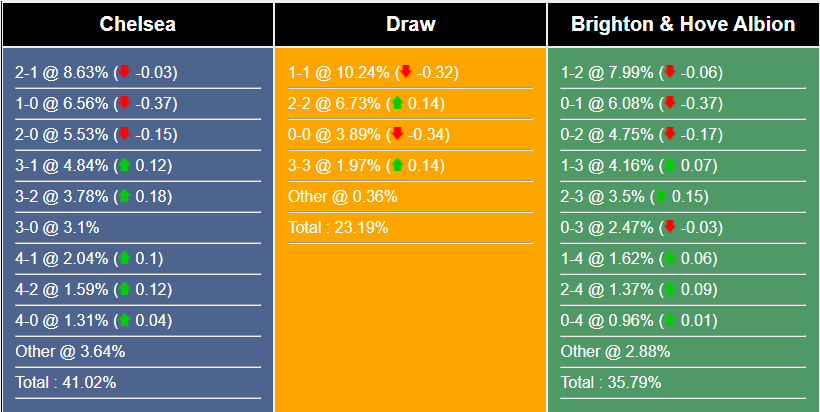Select the 3-0 @ 3.1% row

coord(57,227)
